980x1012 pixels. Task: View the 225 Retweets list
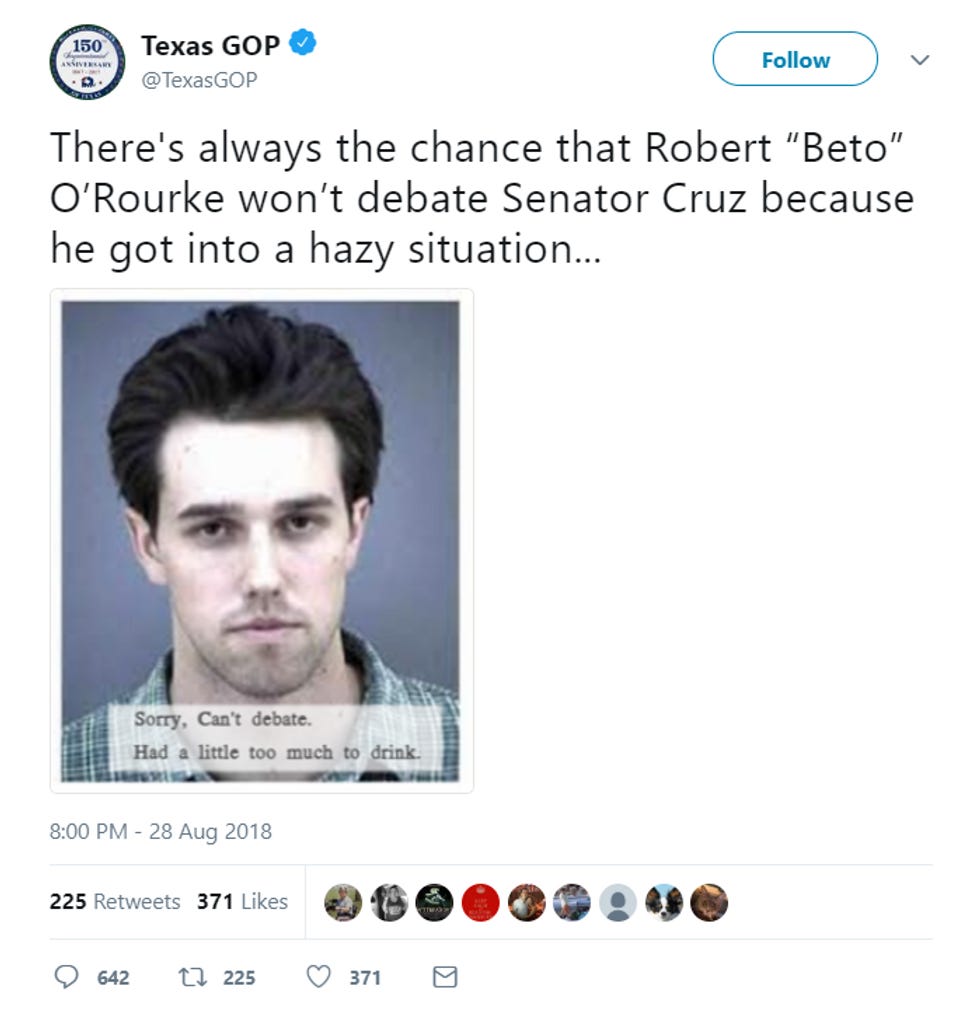[x=115, y=901]
